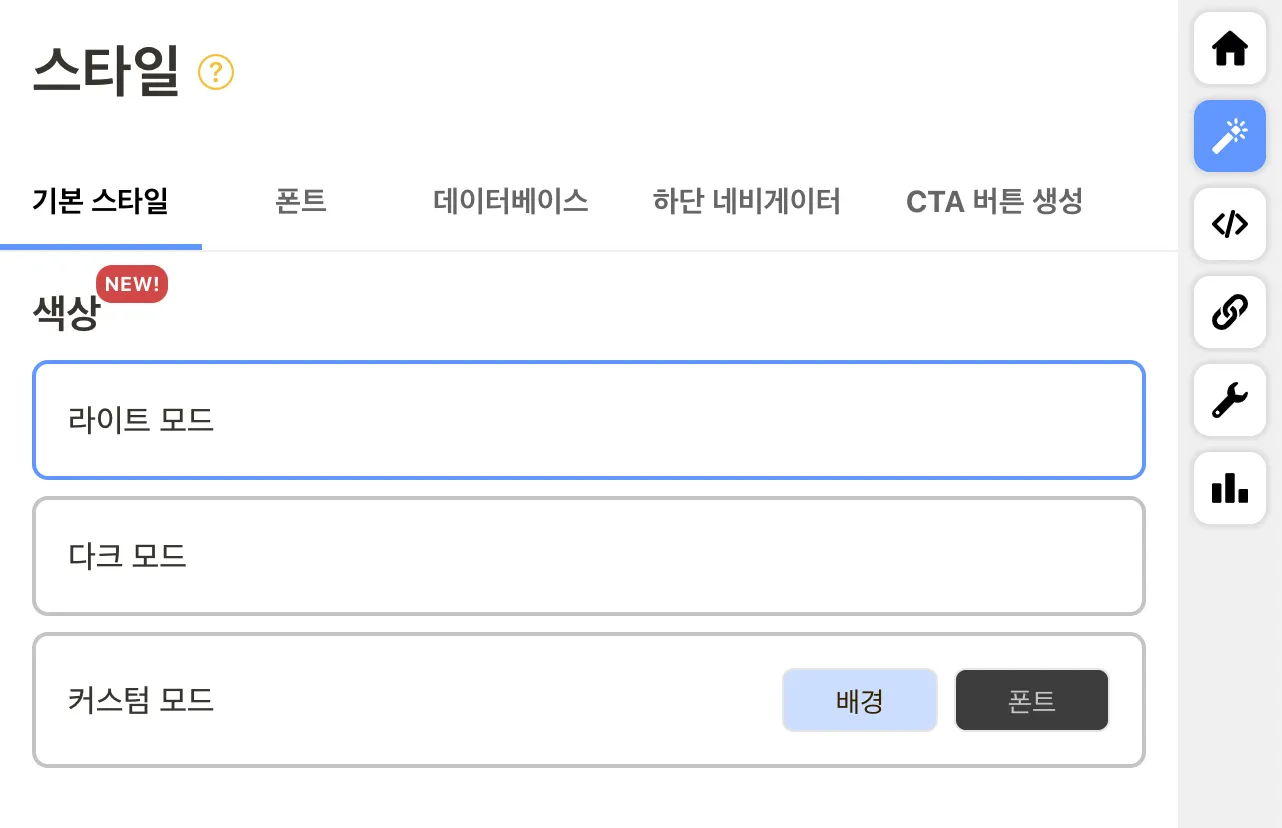Pick the custom 배경 color swatch
The width and height of the screenshot is (1282, 828).
[860, 700]
